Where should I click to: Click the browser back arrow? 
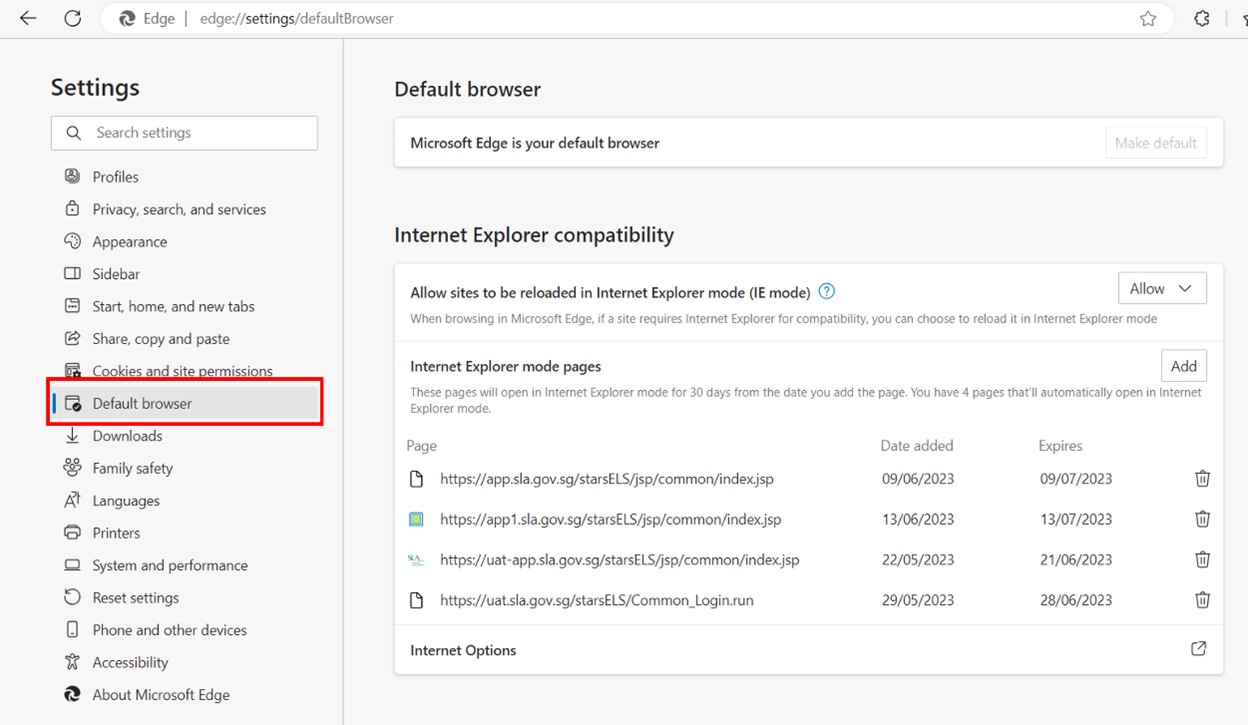click(28, 18)
